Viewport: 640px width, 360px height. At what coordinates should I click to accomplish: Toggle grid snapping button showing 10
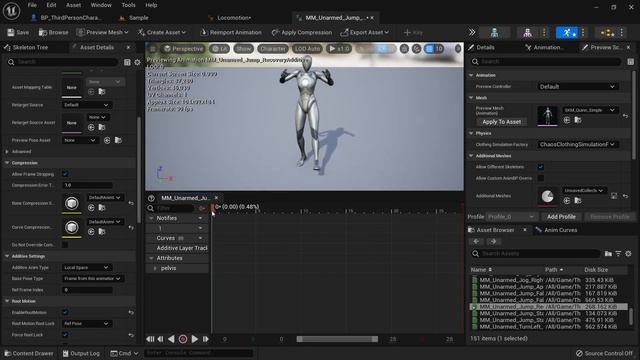point(434,49)
